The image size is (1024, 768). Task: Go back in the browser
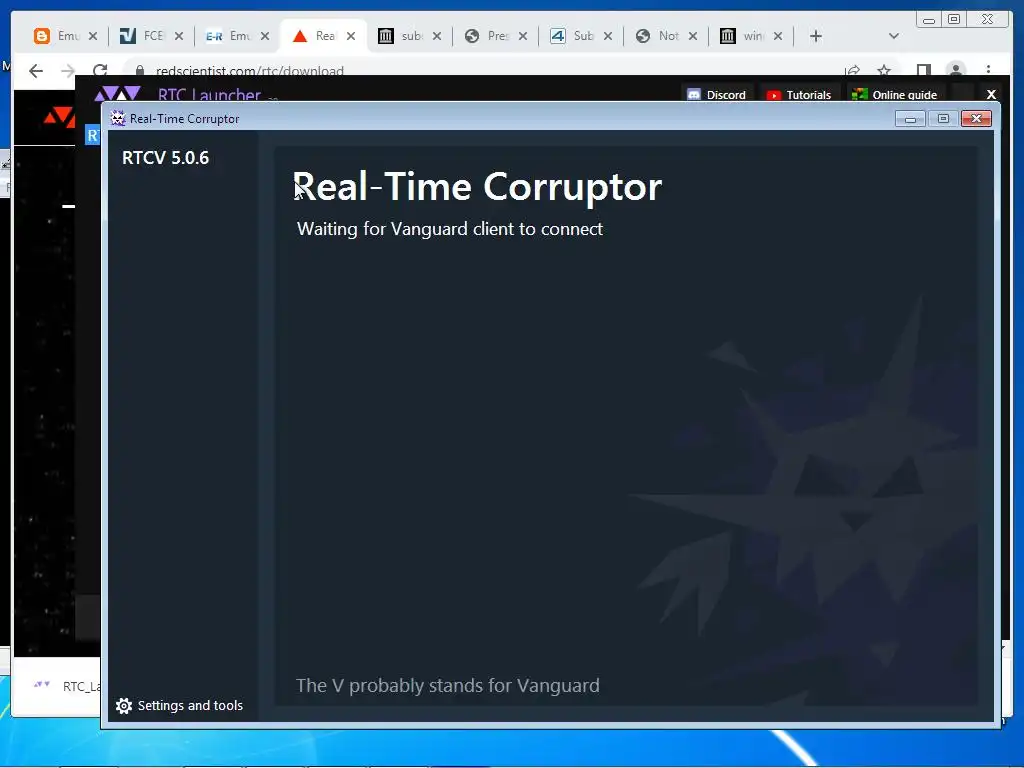36,71
